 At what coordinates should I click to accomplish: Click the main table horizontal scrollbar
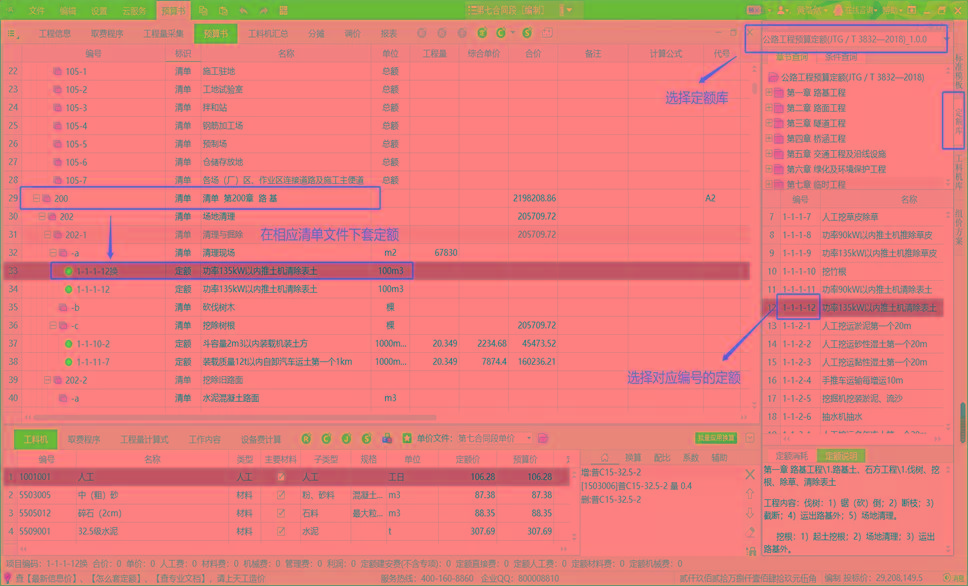[235, 417]
